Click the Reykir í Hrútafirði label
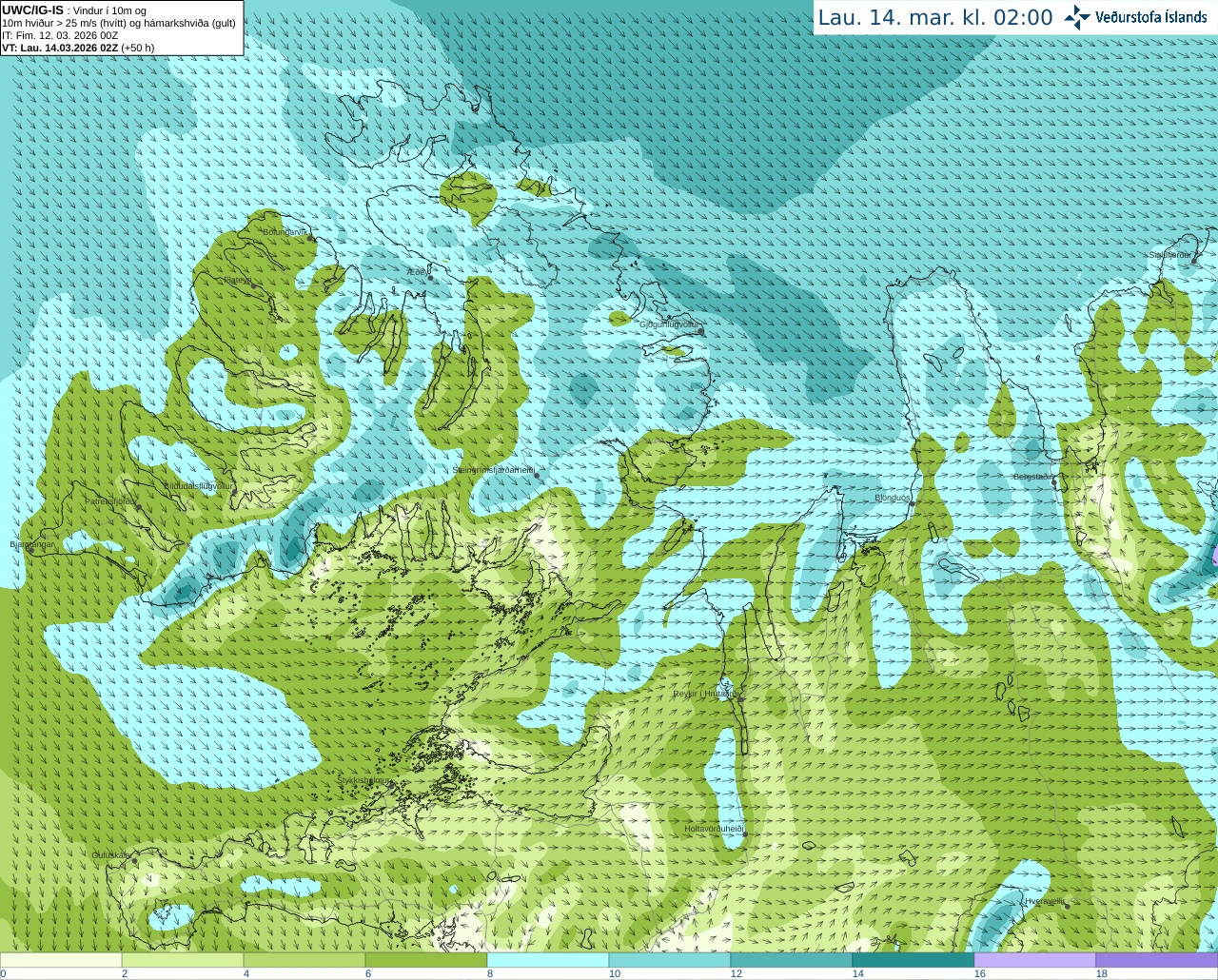This screenshot has height=980, width=1218. click(x=706, y=694)
